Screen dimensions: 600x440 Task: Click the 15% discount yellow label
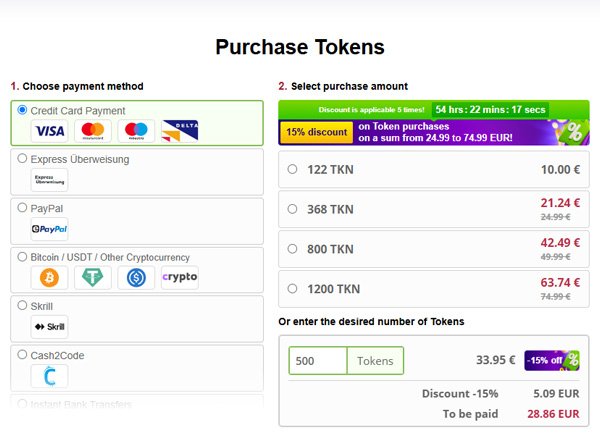click(x=316, y=132)
